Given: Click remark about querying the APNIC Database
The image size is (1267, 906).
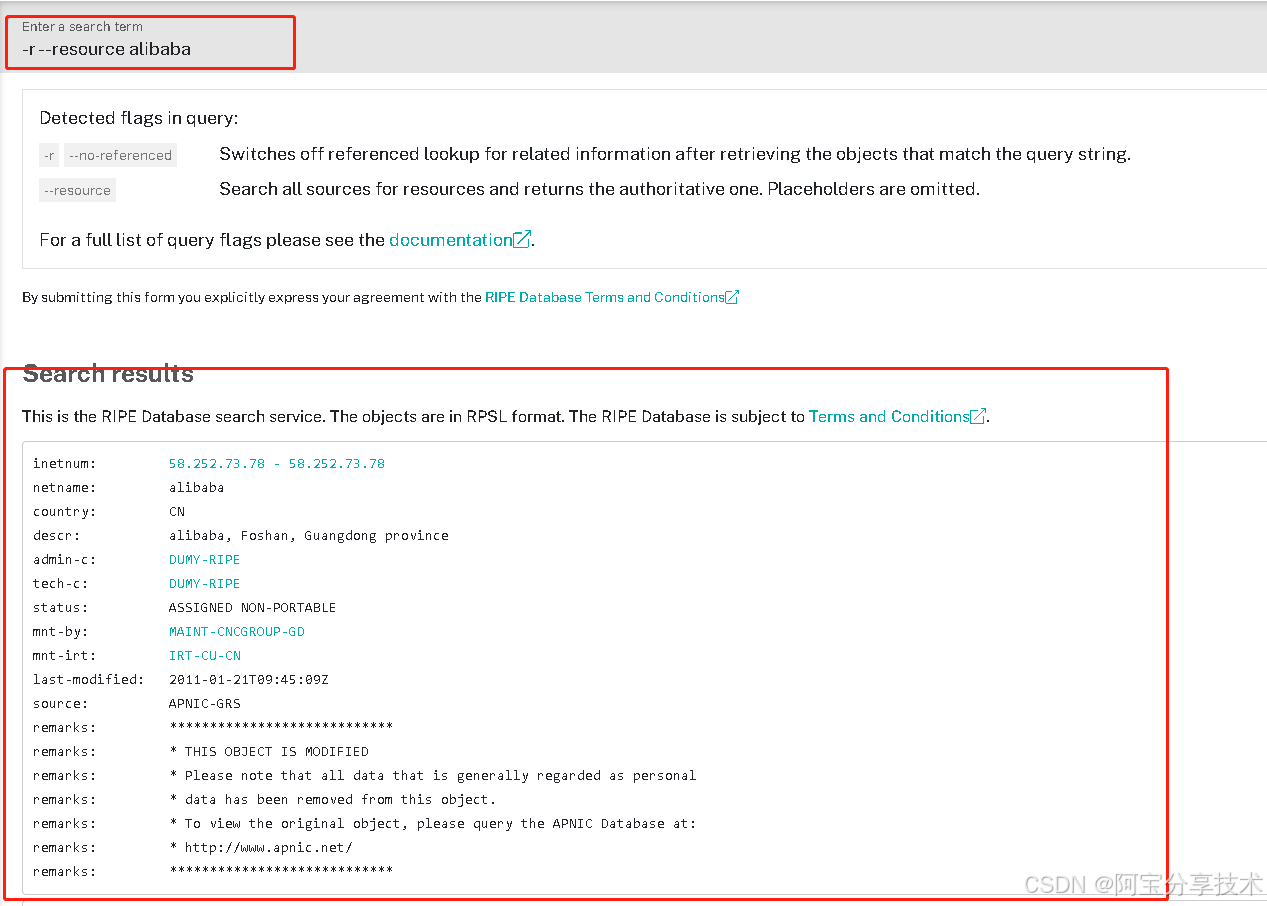Looking at the screenshot, I should 433,824.
